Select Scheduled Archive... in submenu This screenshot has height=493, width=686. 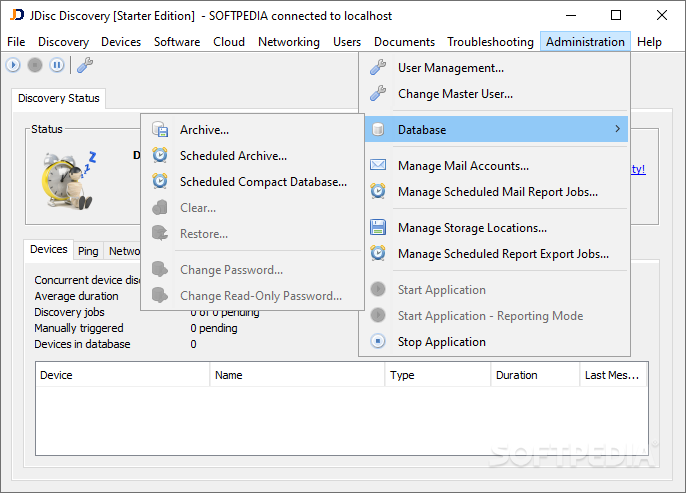252,155
